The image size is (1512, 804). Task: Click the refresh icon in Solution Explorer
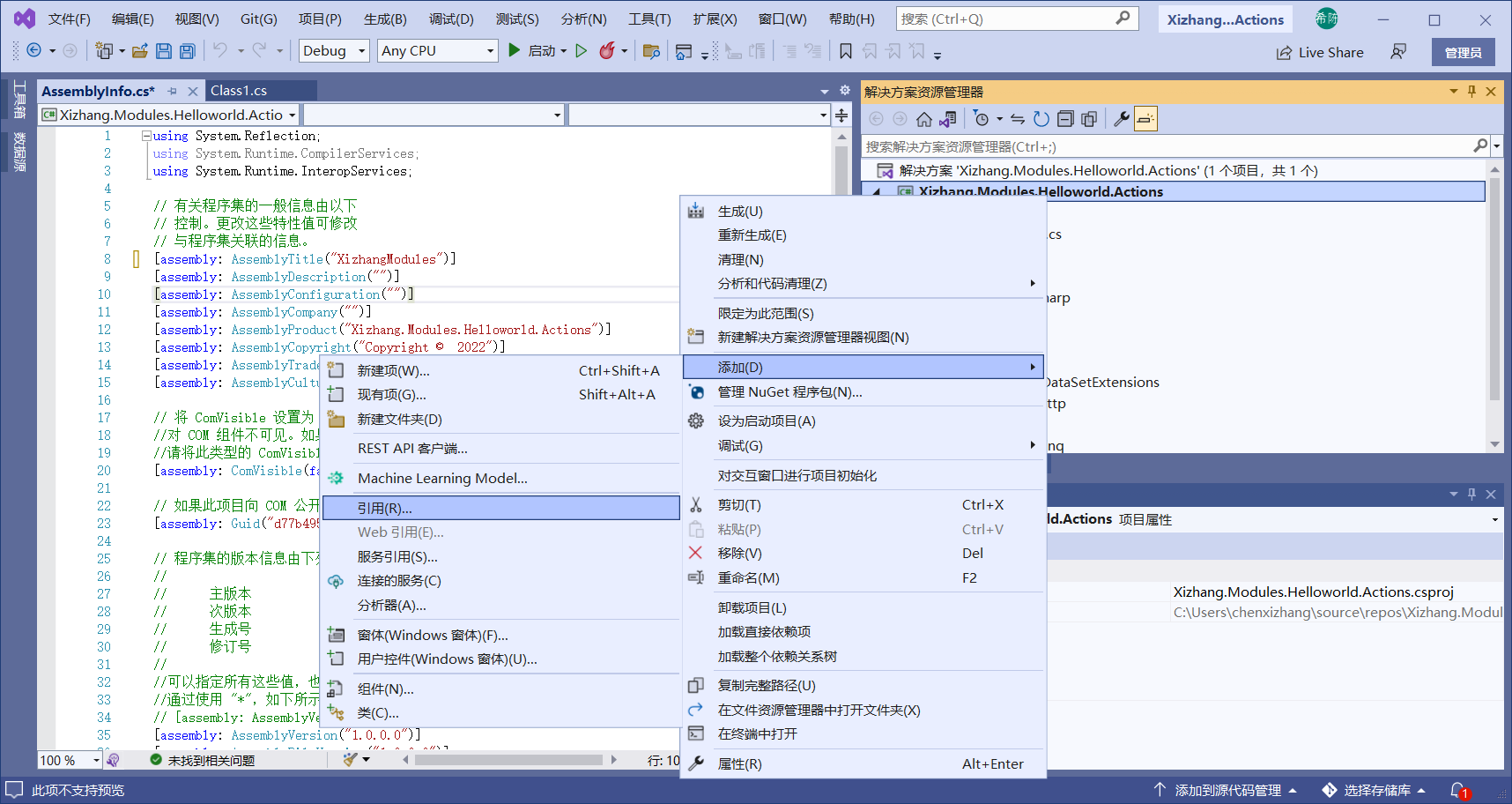click(x=1041, y=119)
